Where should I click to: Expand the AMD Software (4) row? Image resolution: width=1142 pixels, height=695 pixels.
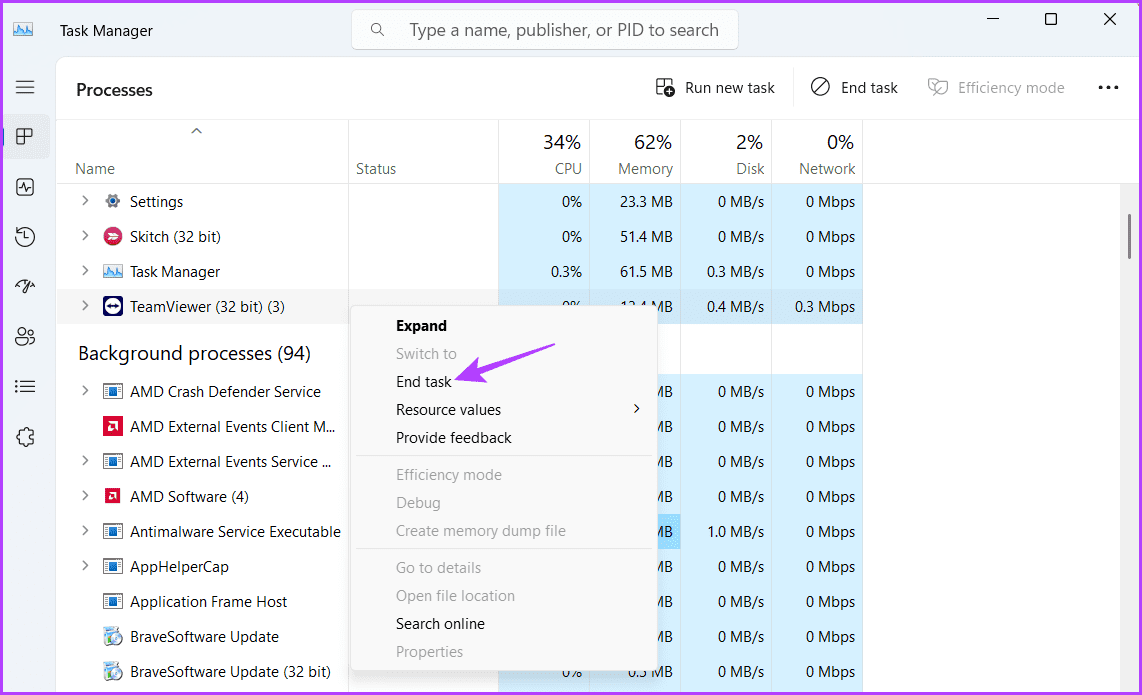[85, 495]
